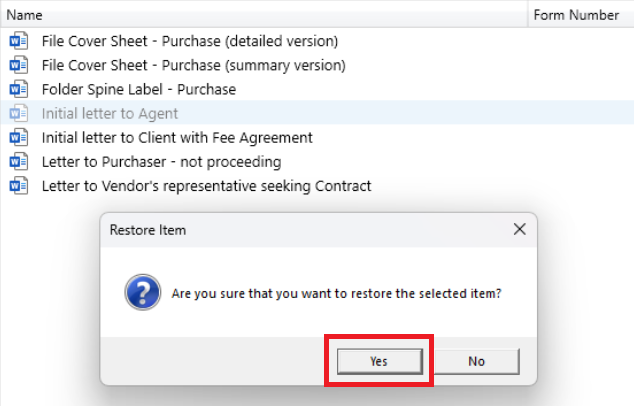This screenshot has width=634, height=406.
Task: Click Word icon beside Folder Spine Label
Action: (18, 89)
